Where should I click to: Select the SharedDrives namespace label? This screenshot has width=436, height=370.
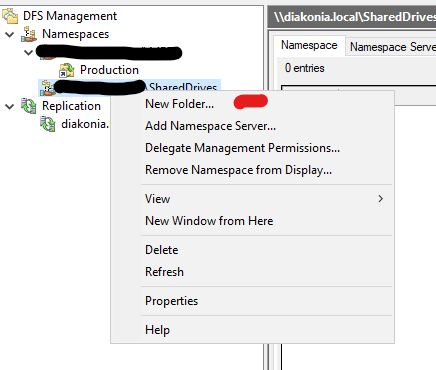183,87
